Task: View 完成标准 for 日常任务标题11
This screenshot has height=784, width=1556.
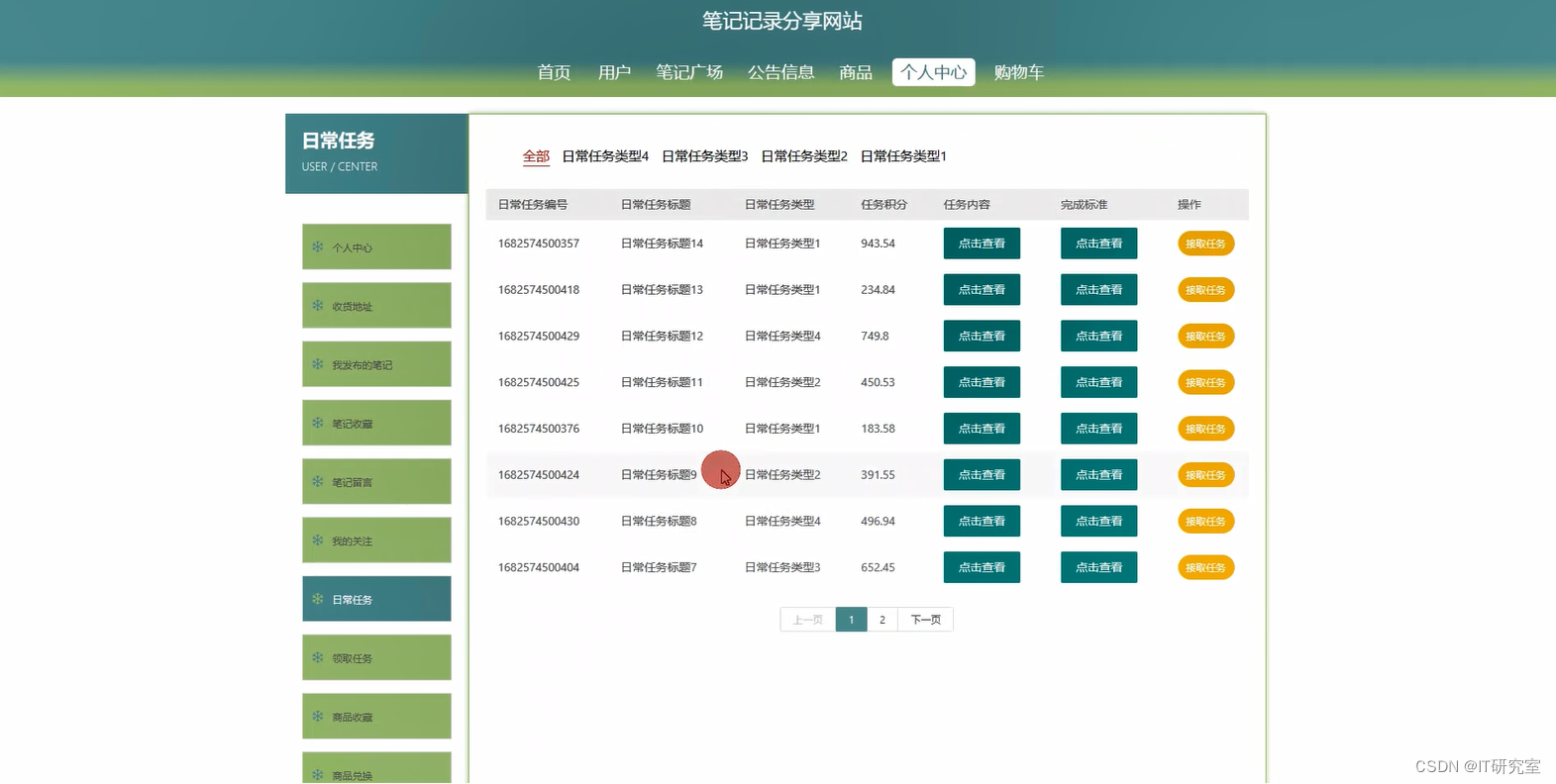Action: (x=1099, y=382)
